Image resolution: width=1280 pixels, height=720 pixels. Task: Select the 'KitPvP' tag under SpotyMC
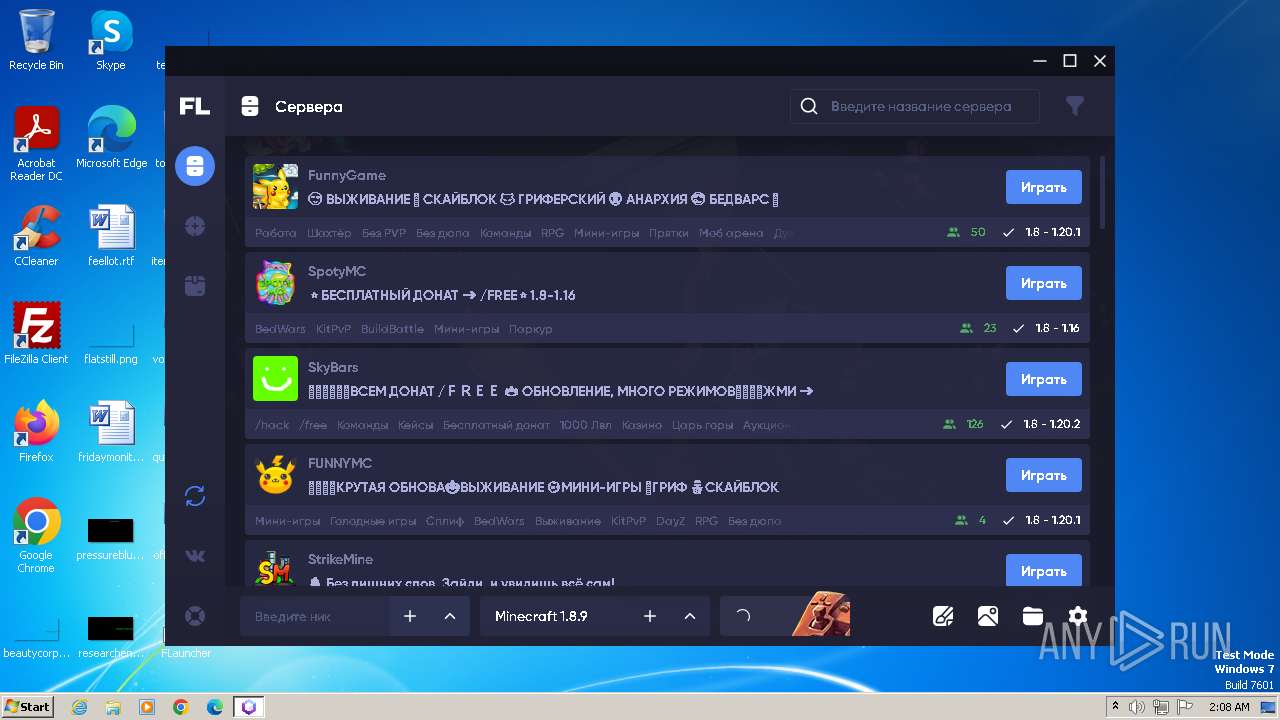[333, 329]
